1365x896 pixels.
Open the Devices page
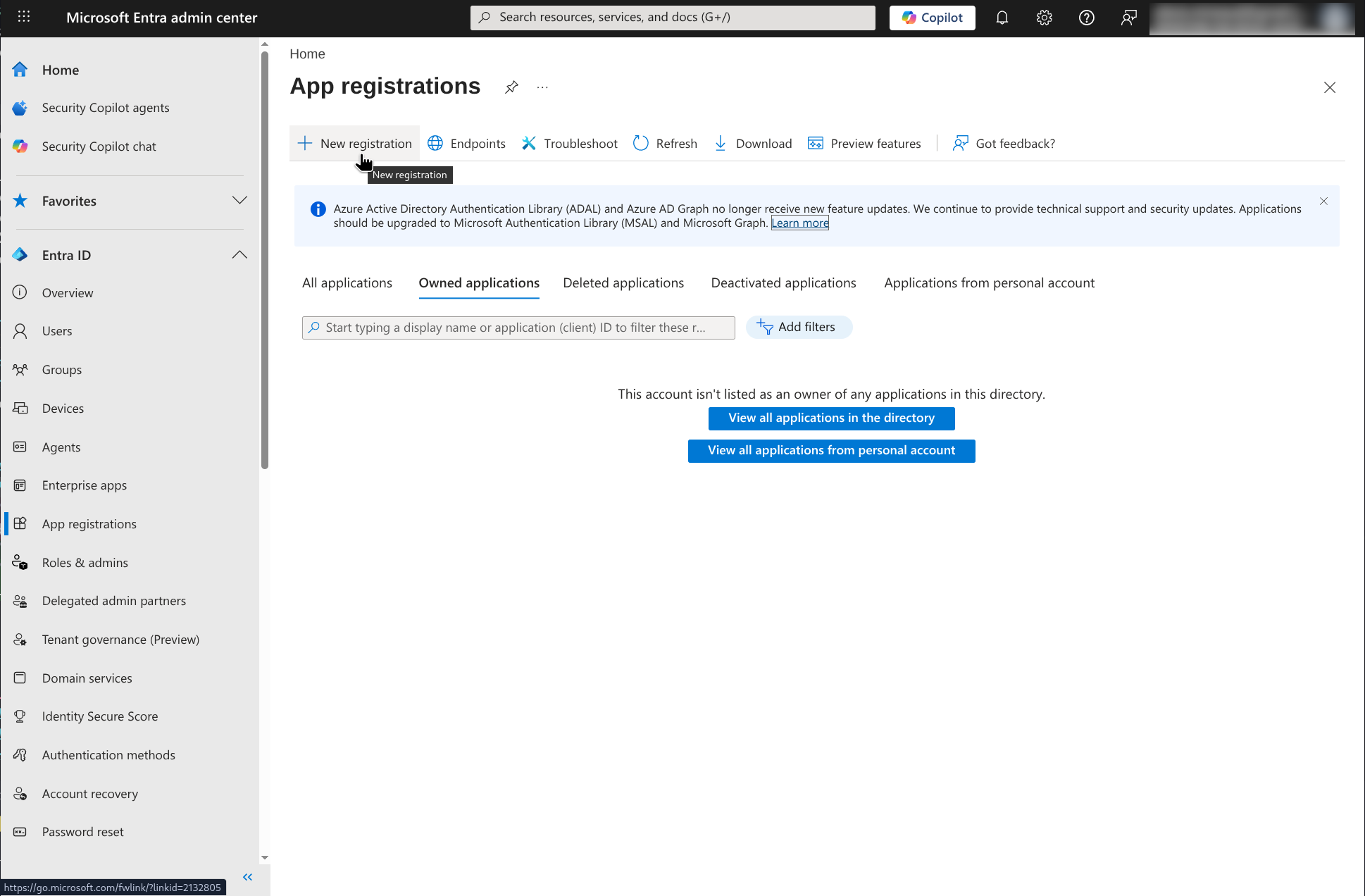(63, 409)
